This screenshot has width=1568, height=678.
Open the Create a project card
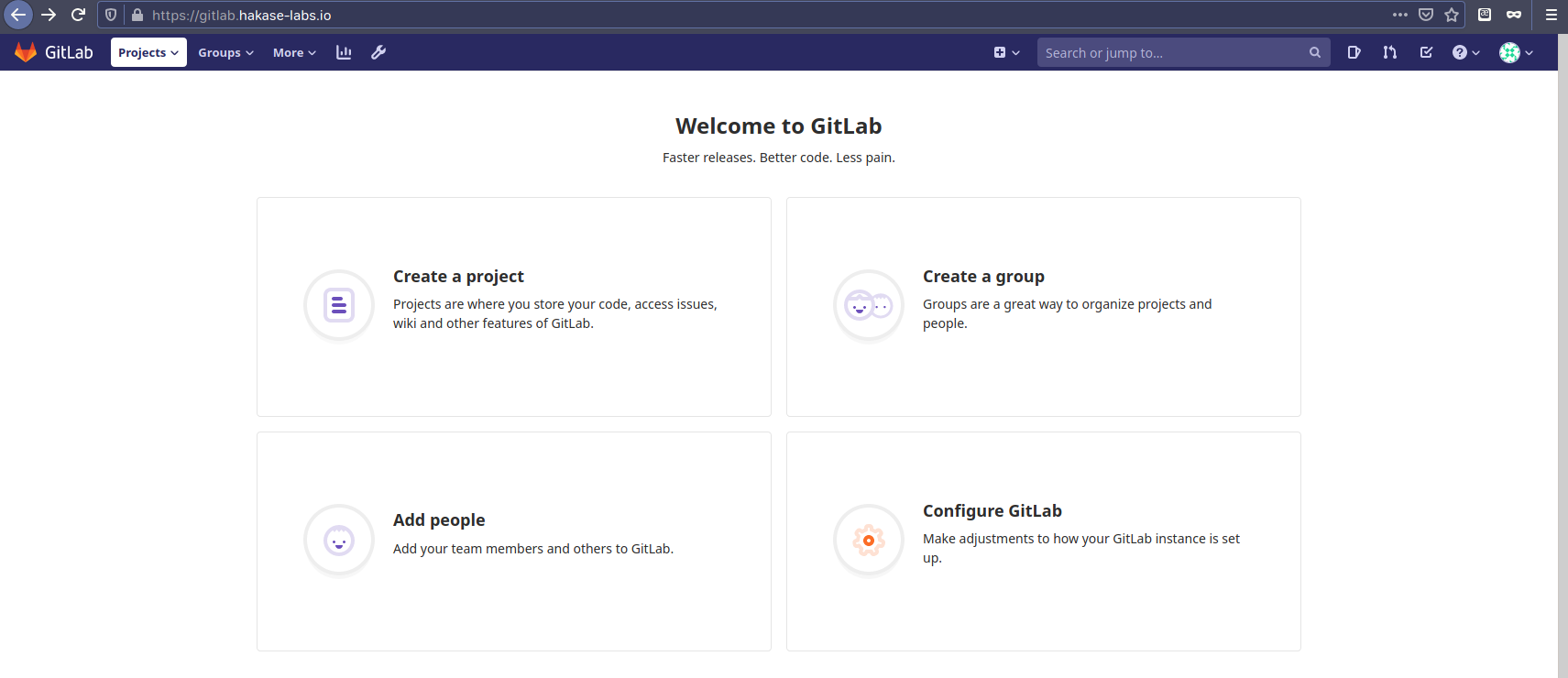coord(514,307)
